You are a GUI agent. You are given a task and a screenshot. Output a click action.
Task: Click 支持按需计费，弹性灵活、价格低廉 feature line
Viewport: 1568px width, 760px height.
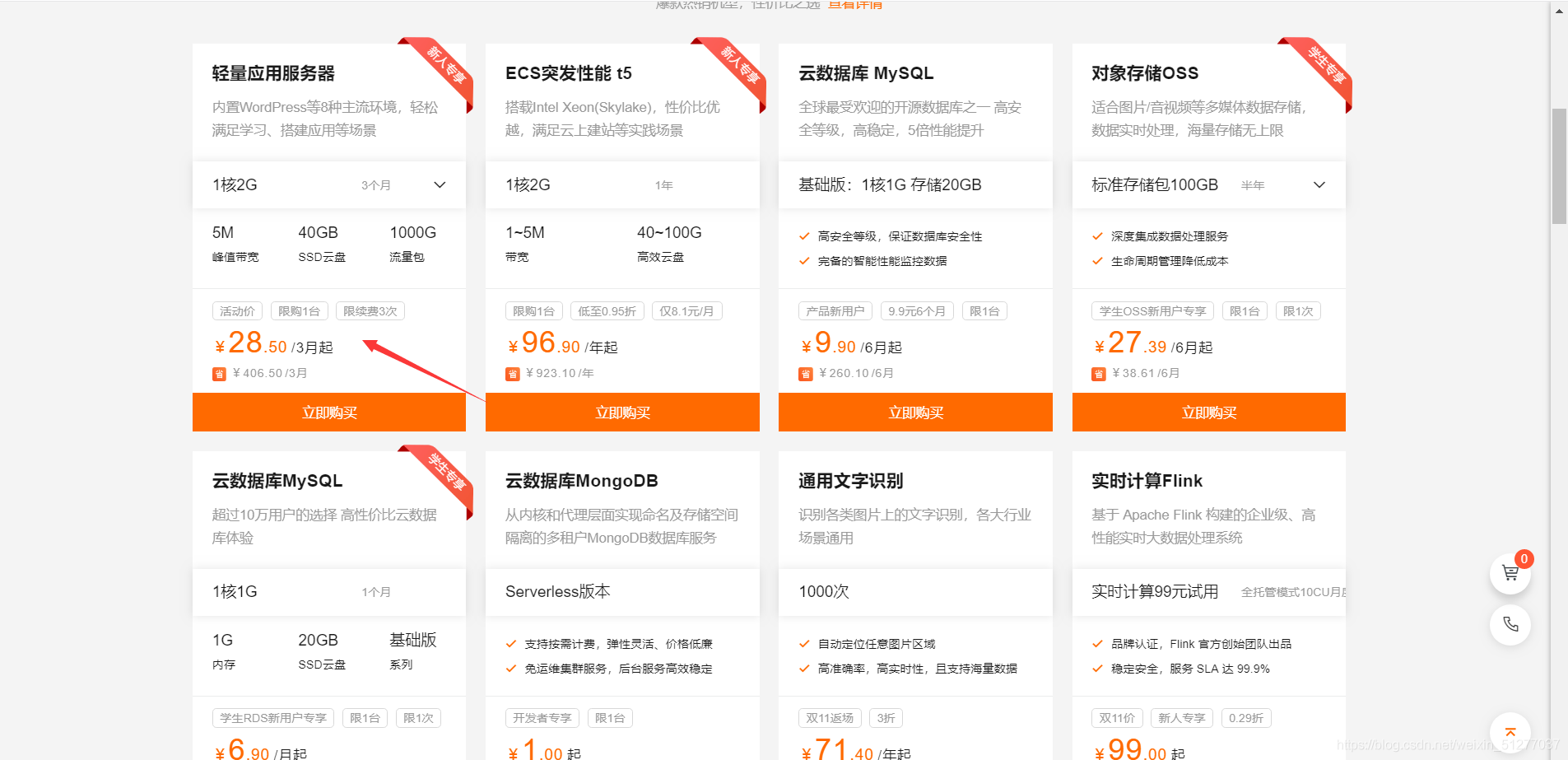pyautogui.click(x=609, y=644)
